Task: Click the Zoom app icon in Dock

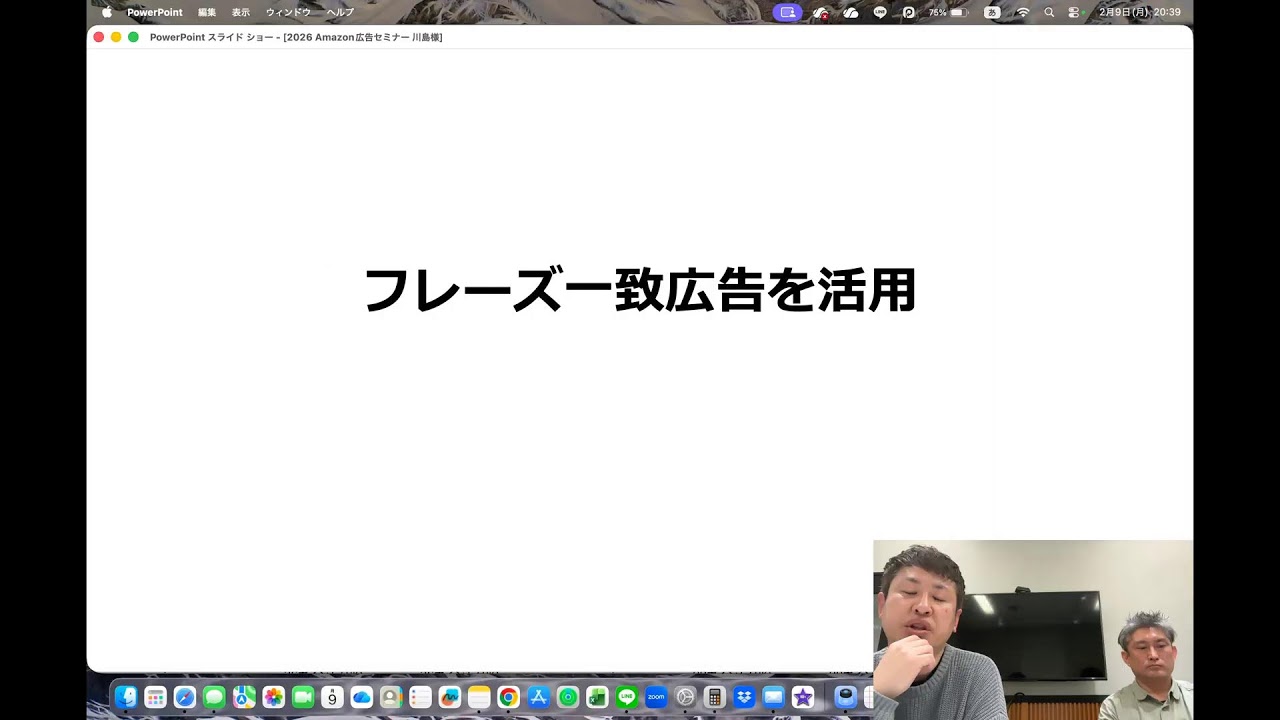Action: (x=656, y=697)
